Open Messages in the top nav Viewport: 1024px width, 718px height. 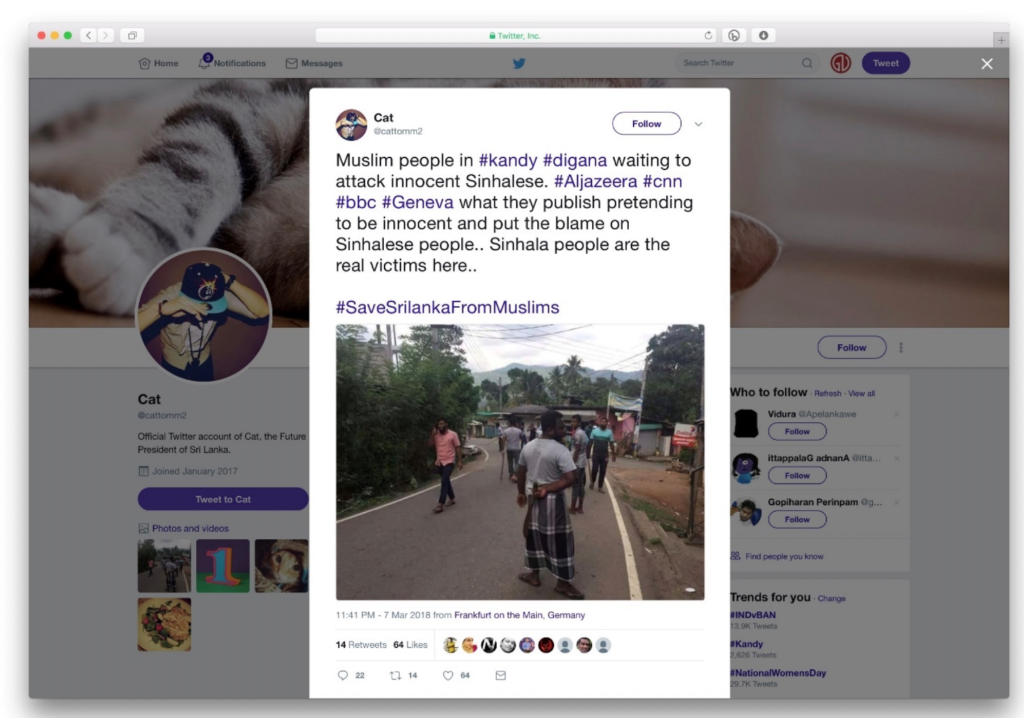[x=314, y=63]
